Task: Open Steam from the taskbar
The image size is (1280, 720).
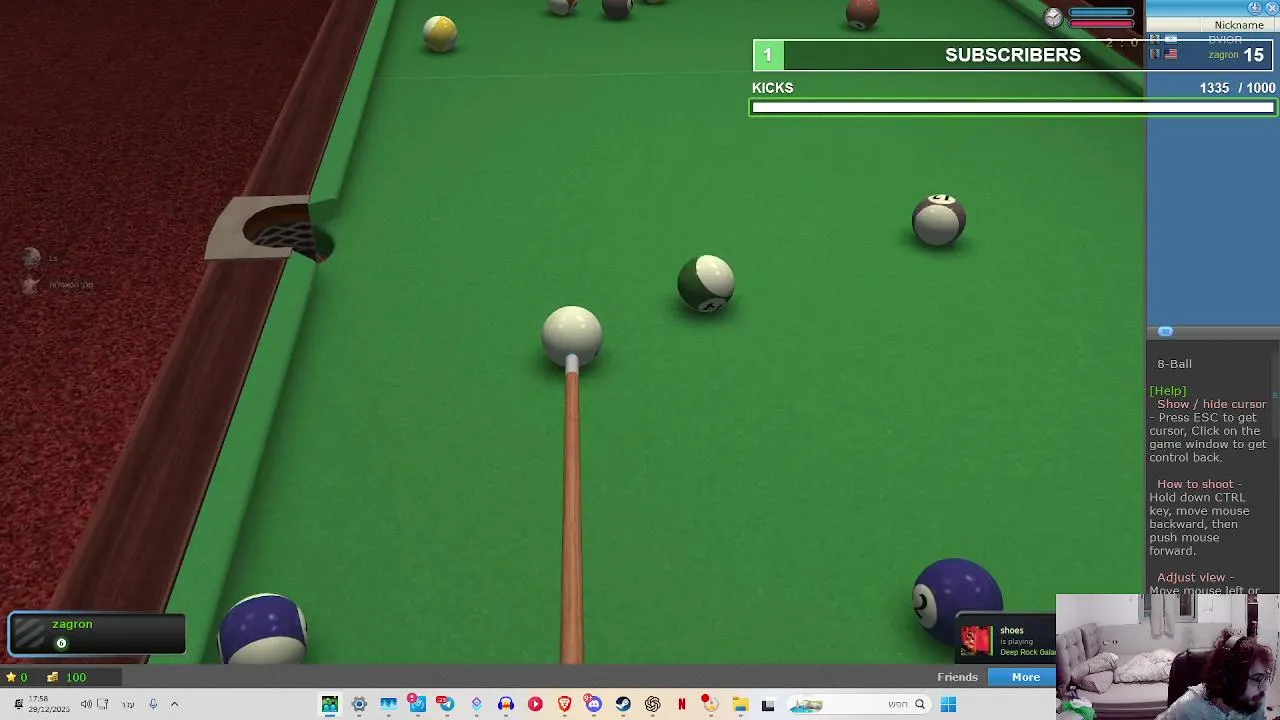Action: (623, 705)
